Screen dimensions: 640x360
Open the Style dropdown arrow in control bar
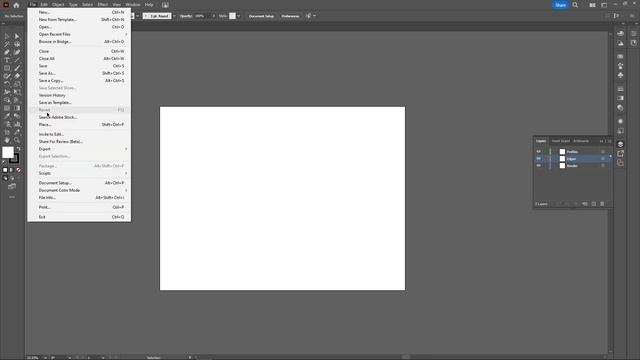coord(239,16)
